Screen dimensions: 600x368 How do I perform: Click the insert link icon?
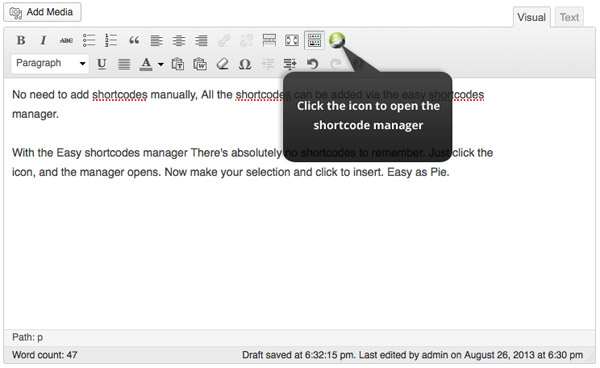224,40
